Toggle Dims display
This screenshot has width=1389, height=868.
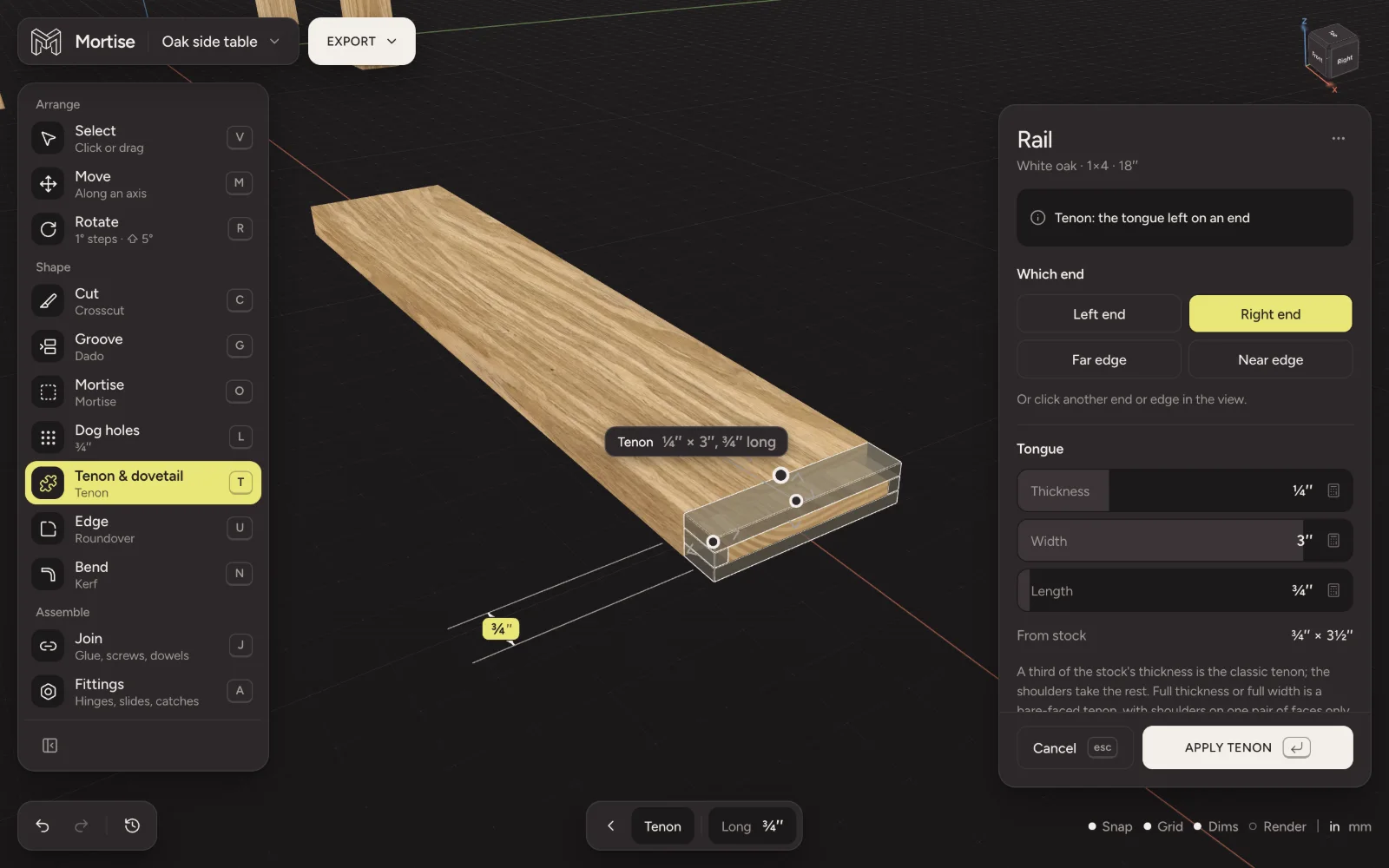(x=1216, y=826)
